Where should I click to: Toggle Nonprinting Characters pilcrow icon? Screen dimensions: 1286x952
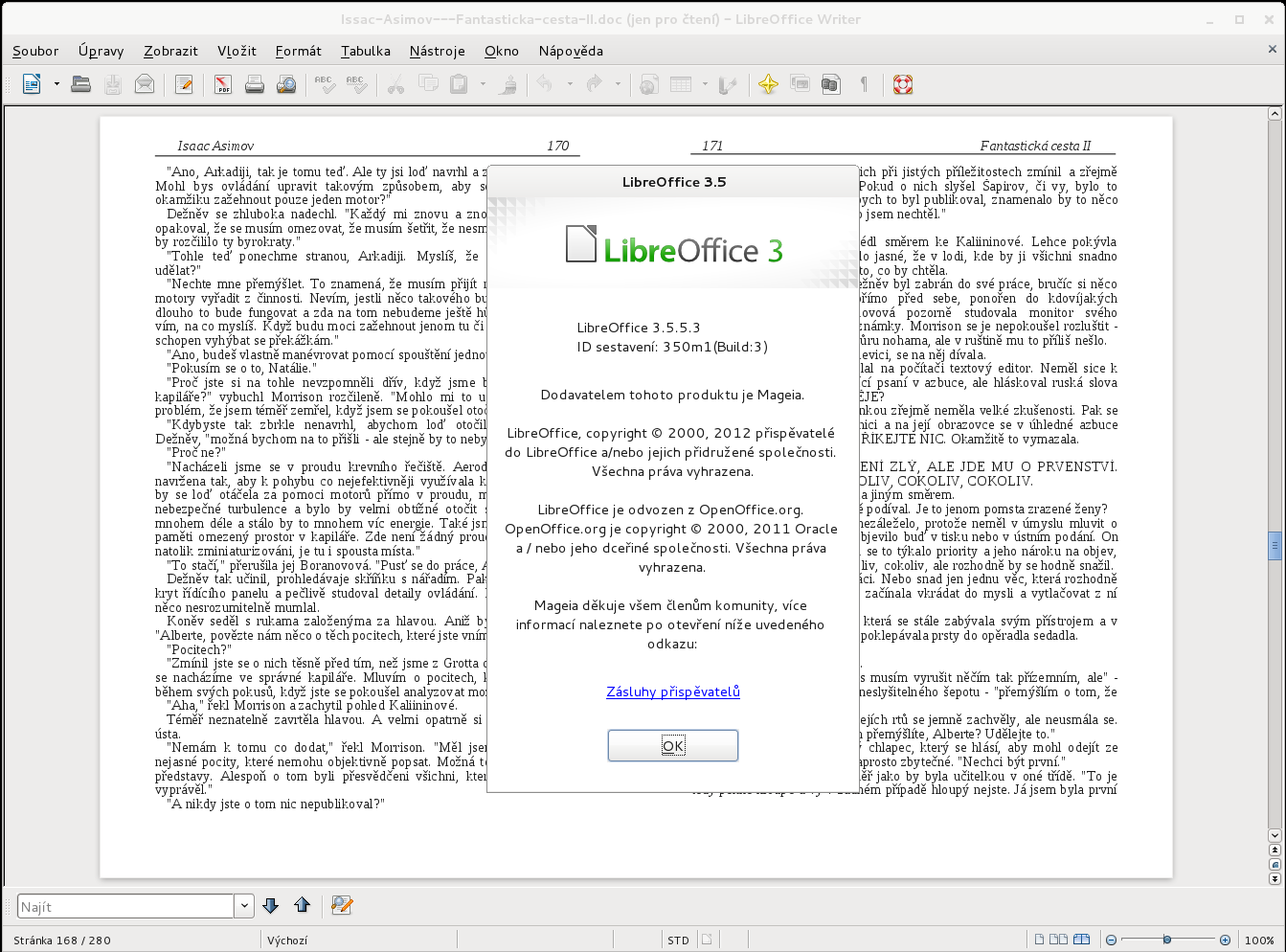point(864,84)
